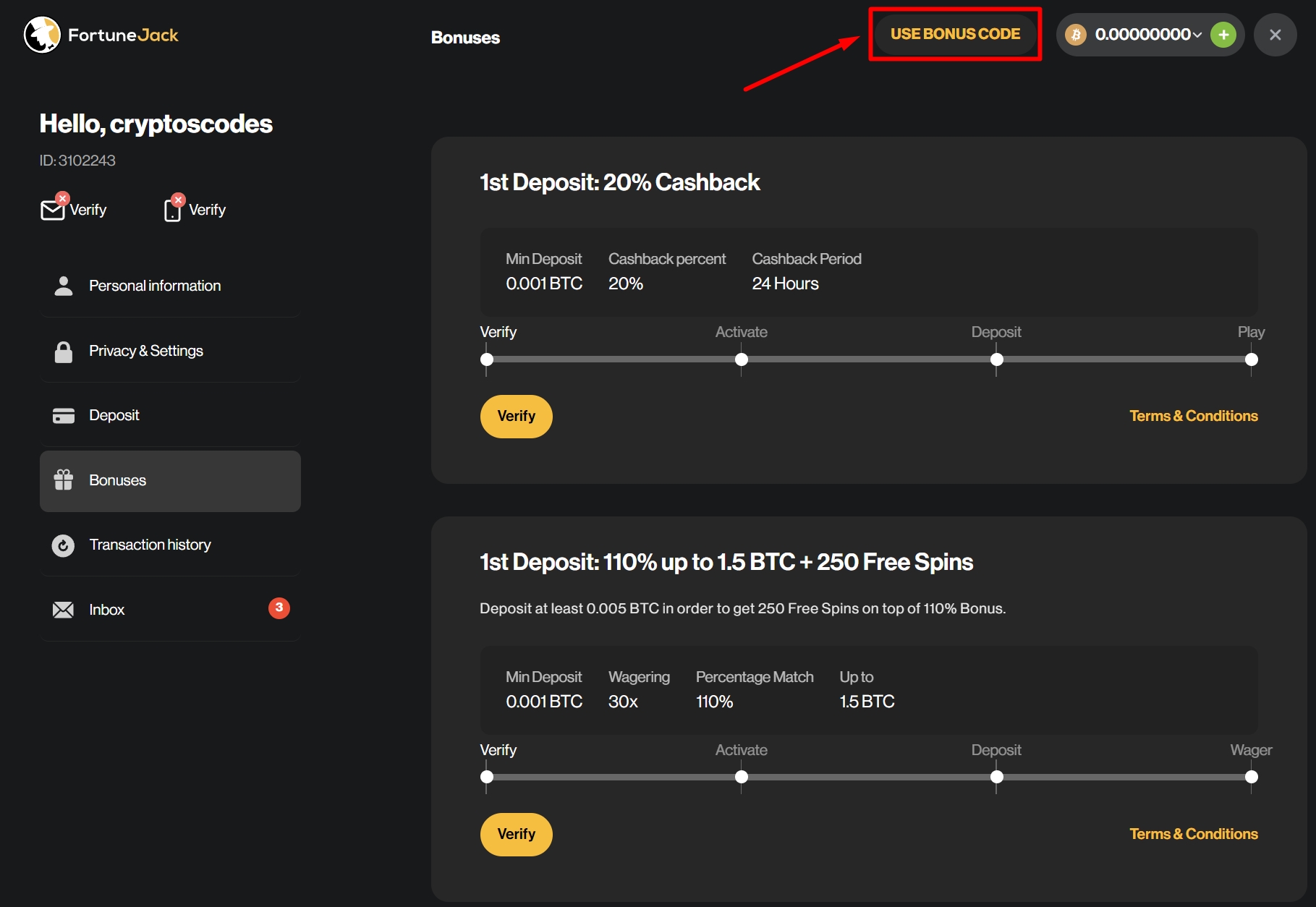Open Terms & Conditions for 110% bonus
The width and height of the screenshot is (1316, 907).
[x=1194, y=834]
